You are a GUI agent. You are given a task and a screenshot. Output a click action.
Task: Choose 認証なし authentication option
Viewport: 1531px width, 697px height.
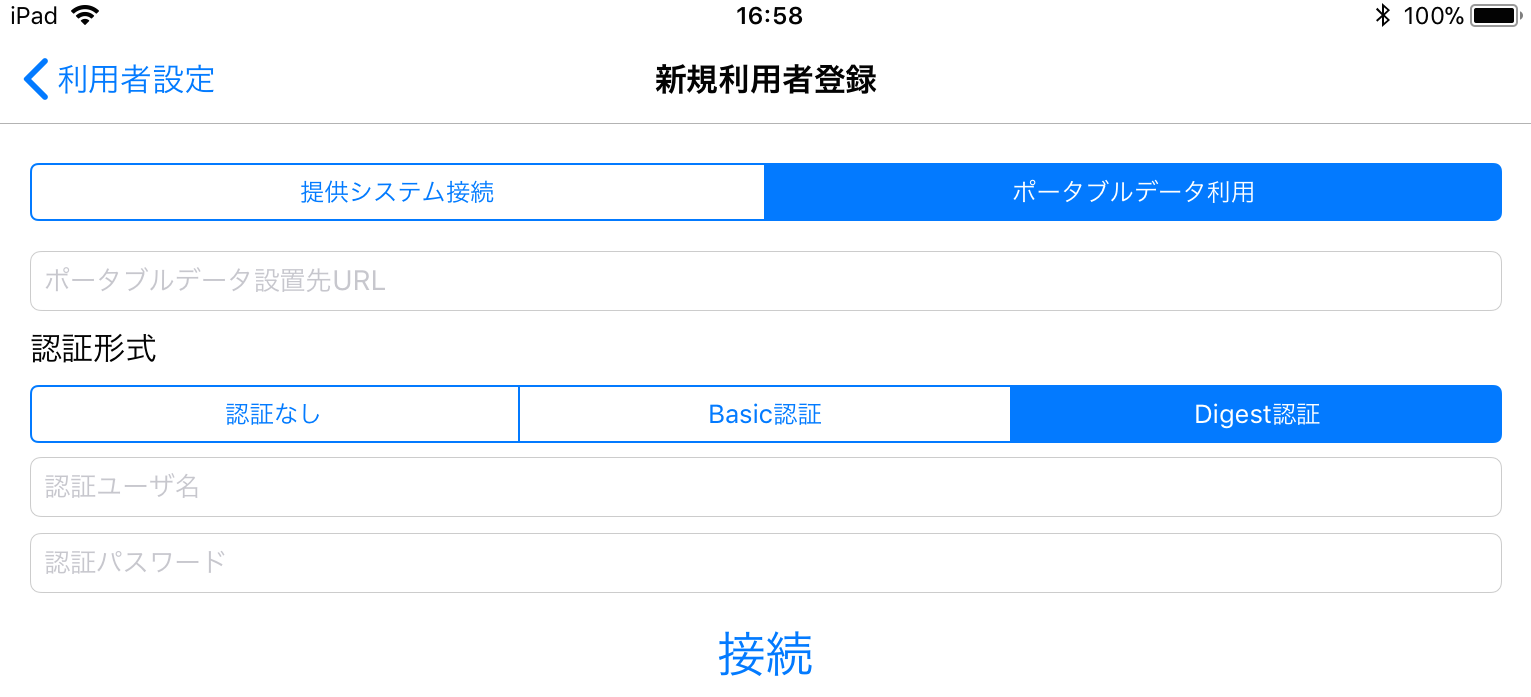coord(274,414)
